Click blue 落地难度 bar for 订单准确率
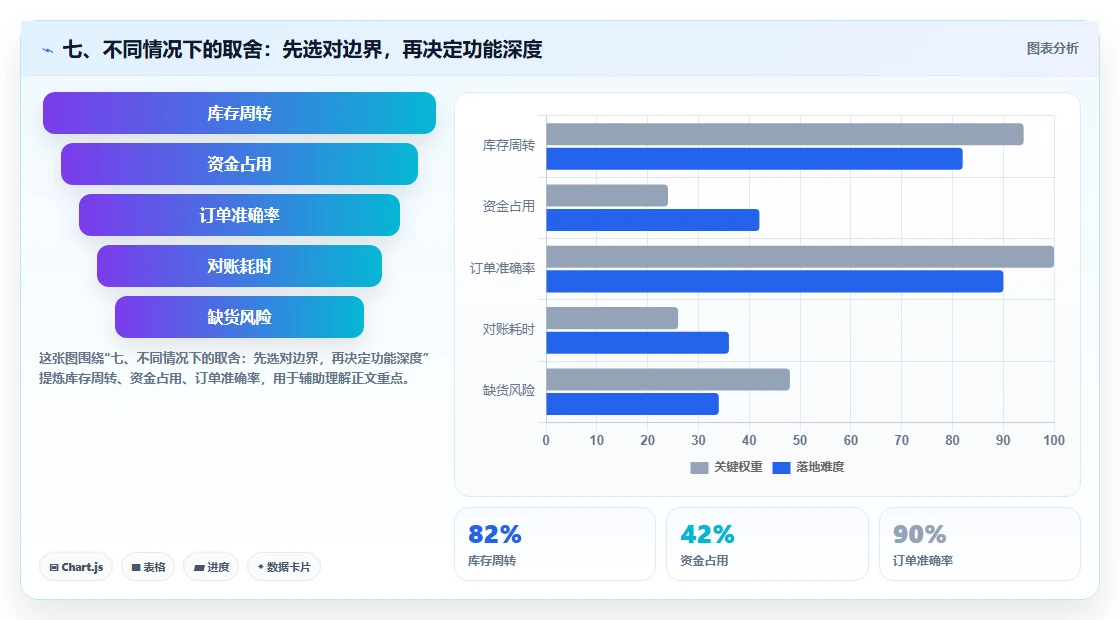 [x=775, y=281]
